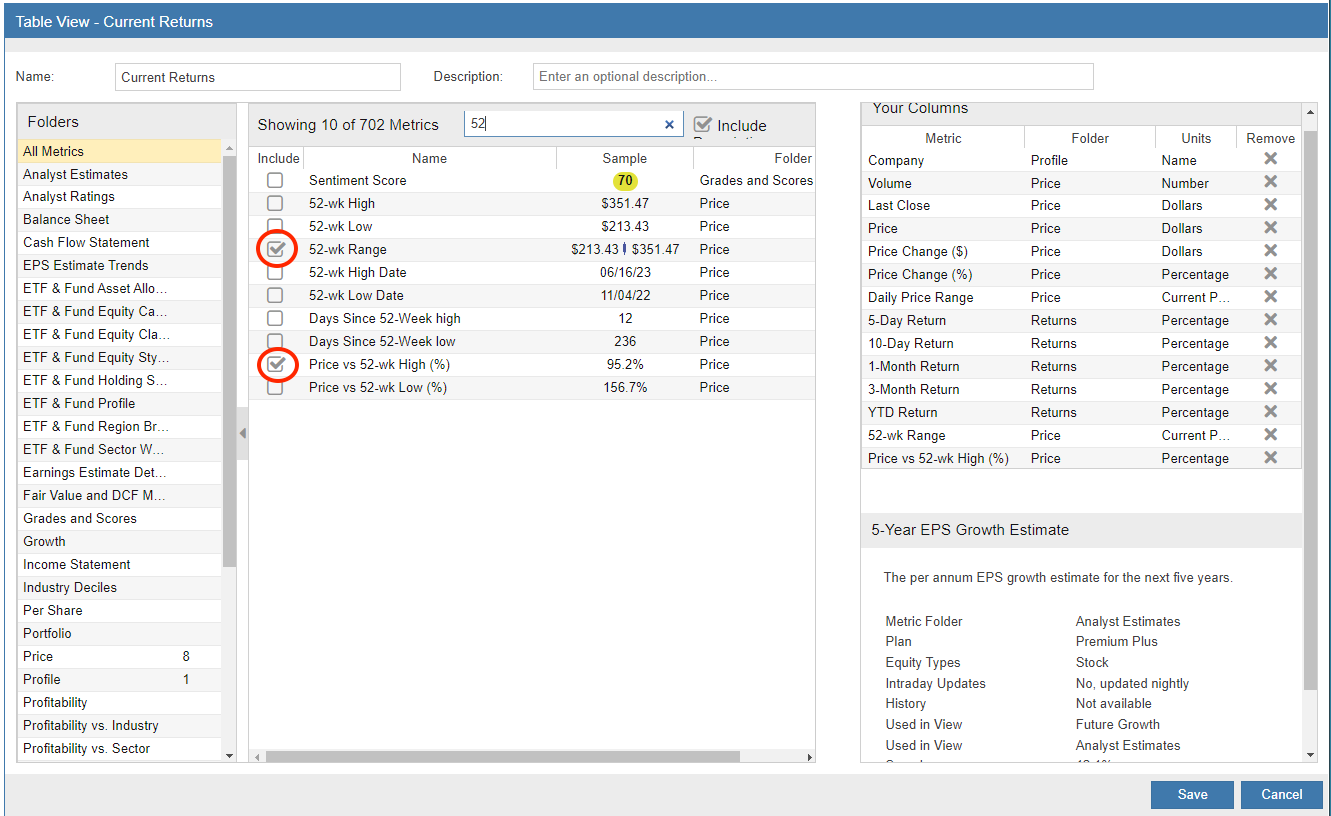The image size is (1331, 816).
Task: Focus the optional Description input field
Action: point(812,77)
